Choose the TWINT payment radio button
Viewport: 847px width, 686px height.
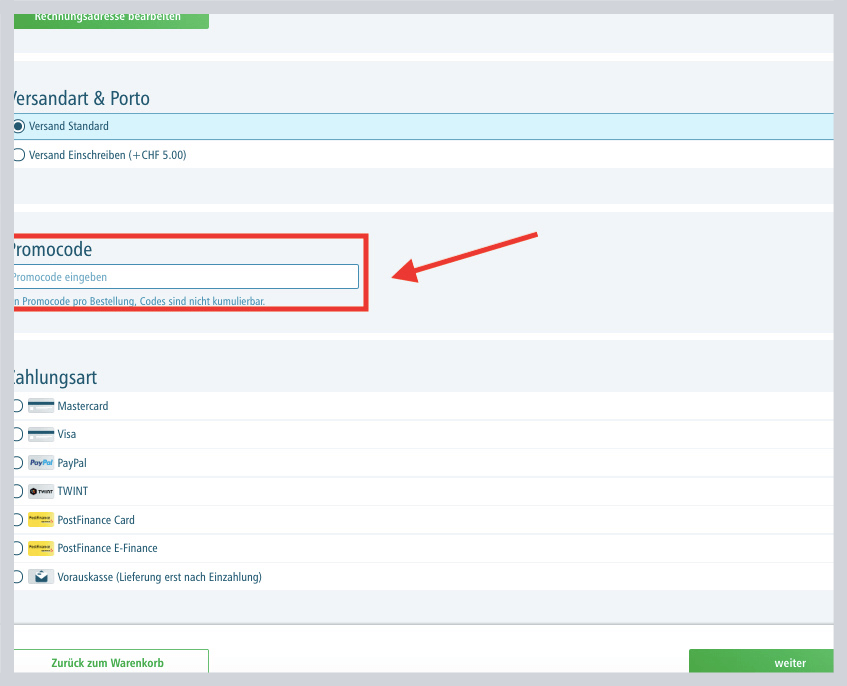tap(17, 492)
